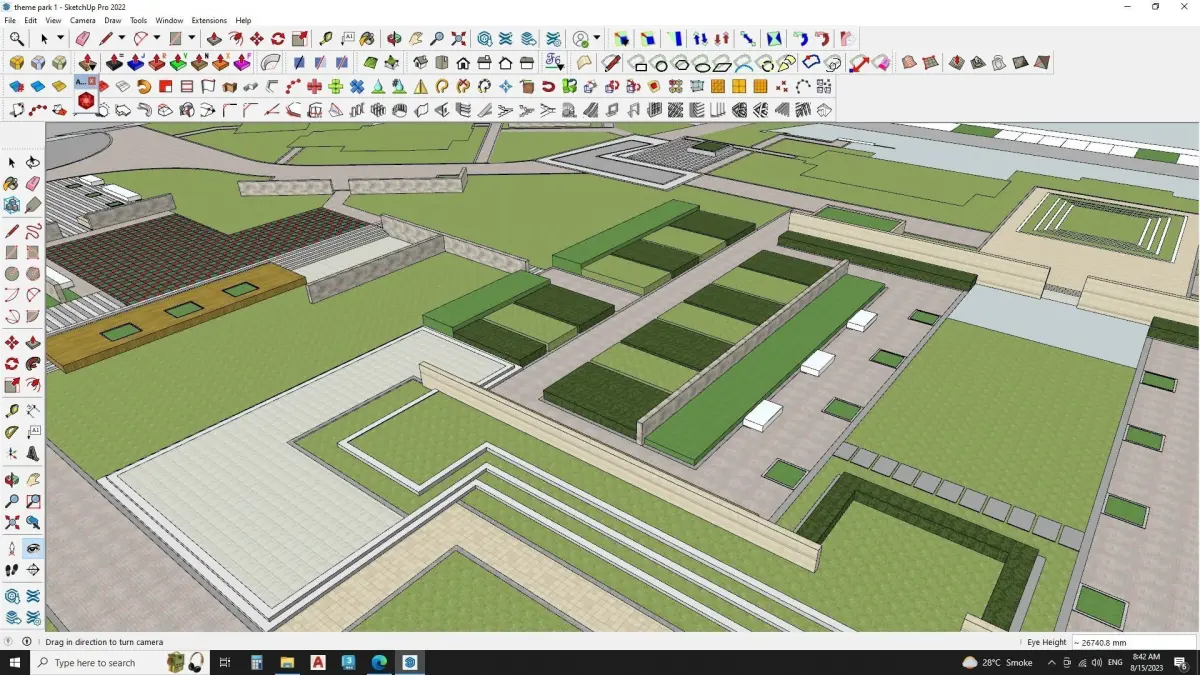Select the Dimensions tool in left toolbar

[33, 410]
